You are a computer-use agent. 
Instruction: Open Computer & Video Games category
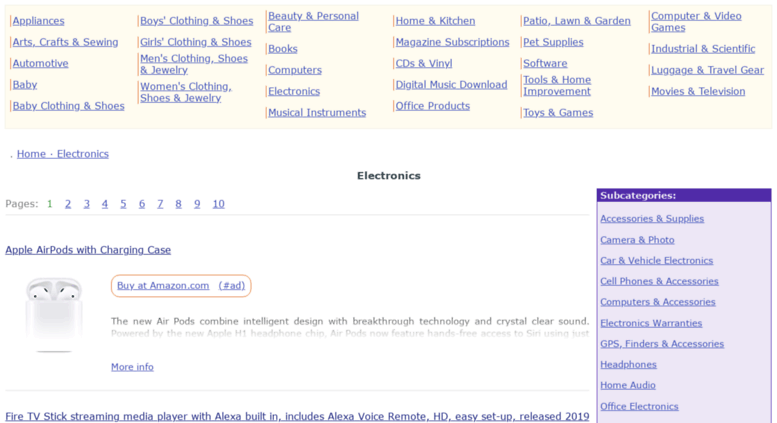tap(696, 22)
